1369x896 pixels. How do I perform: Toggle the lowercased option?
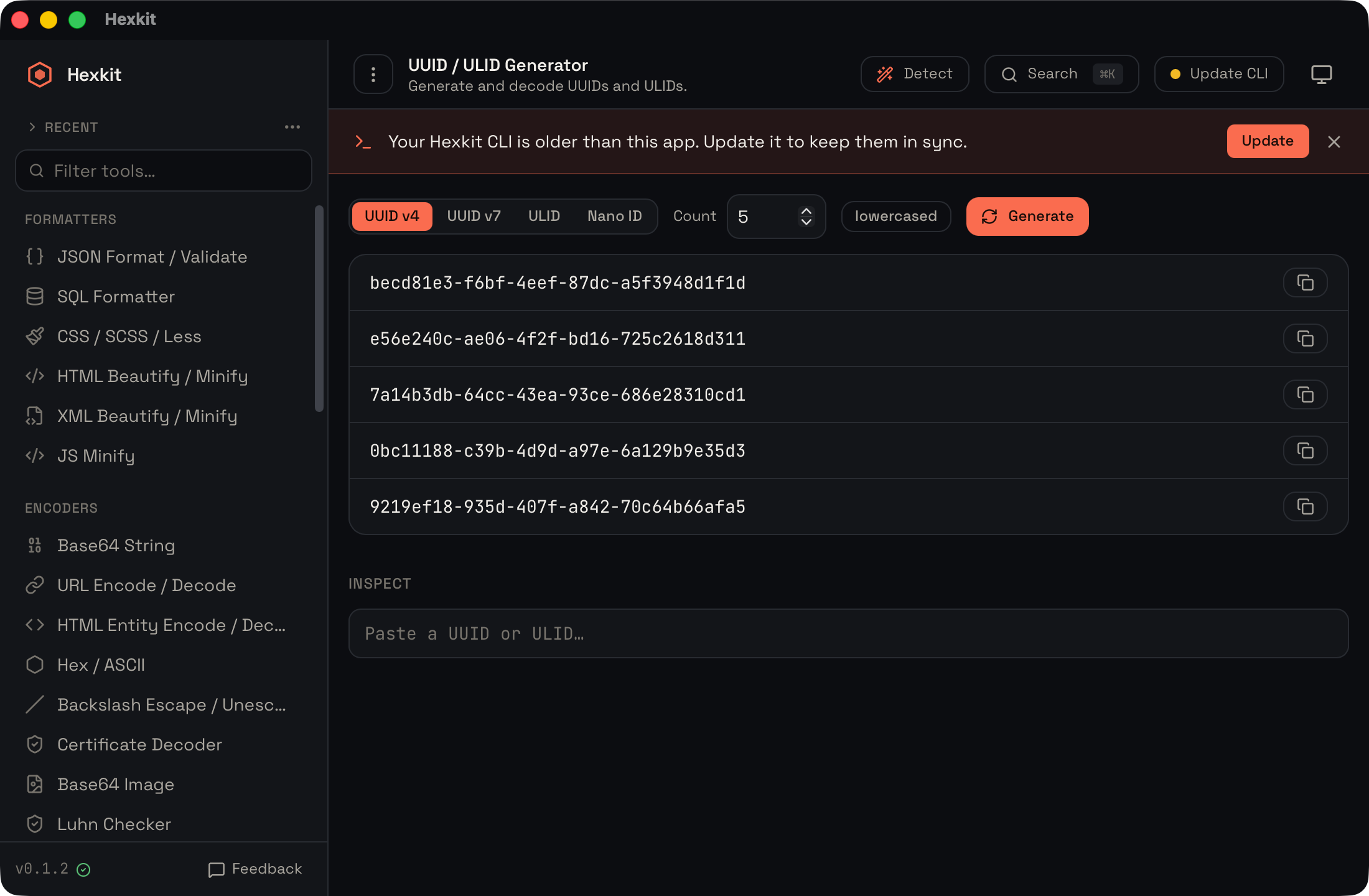[x=895, y=217]
